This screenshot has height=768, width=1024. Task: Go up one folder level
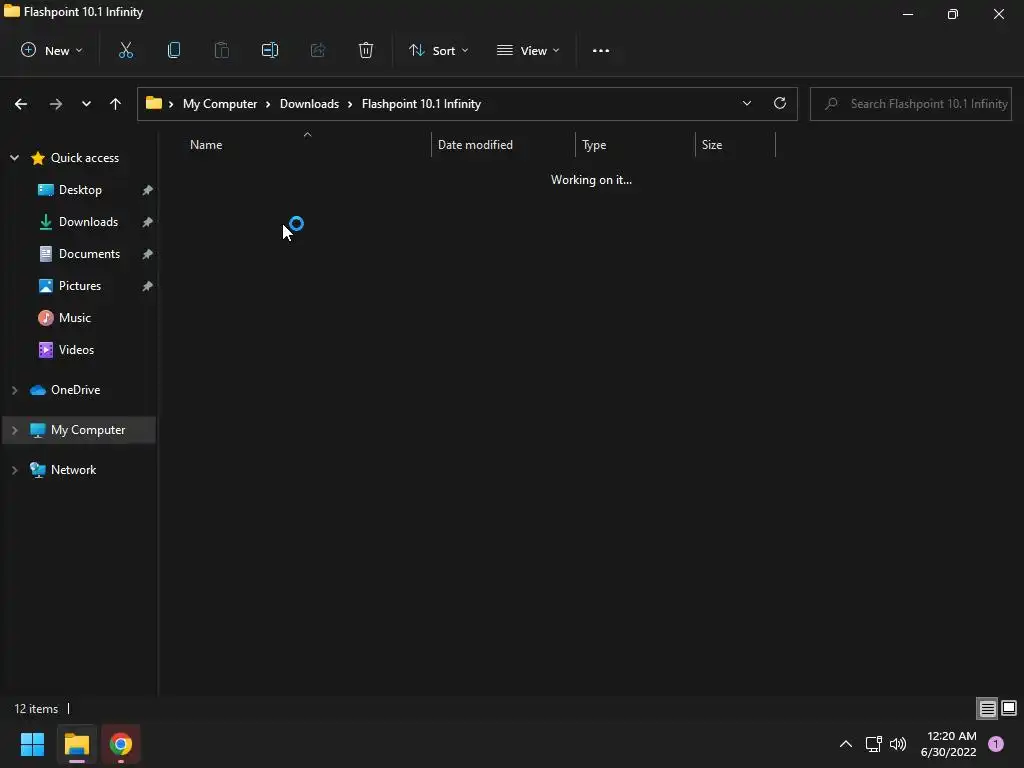click(x=116, y=104)
